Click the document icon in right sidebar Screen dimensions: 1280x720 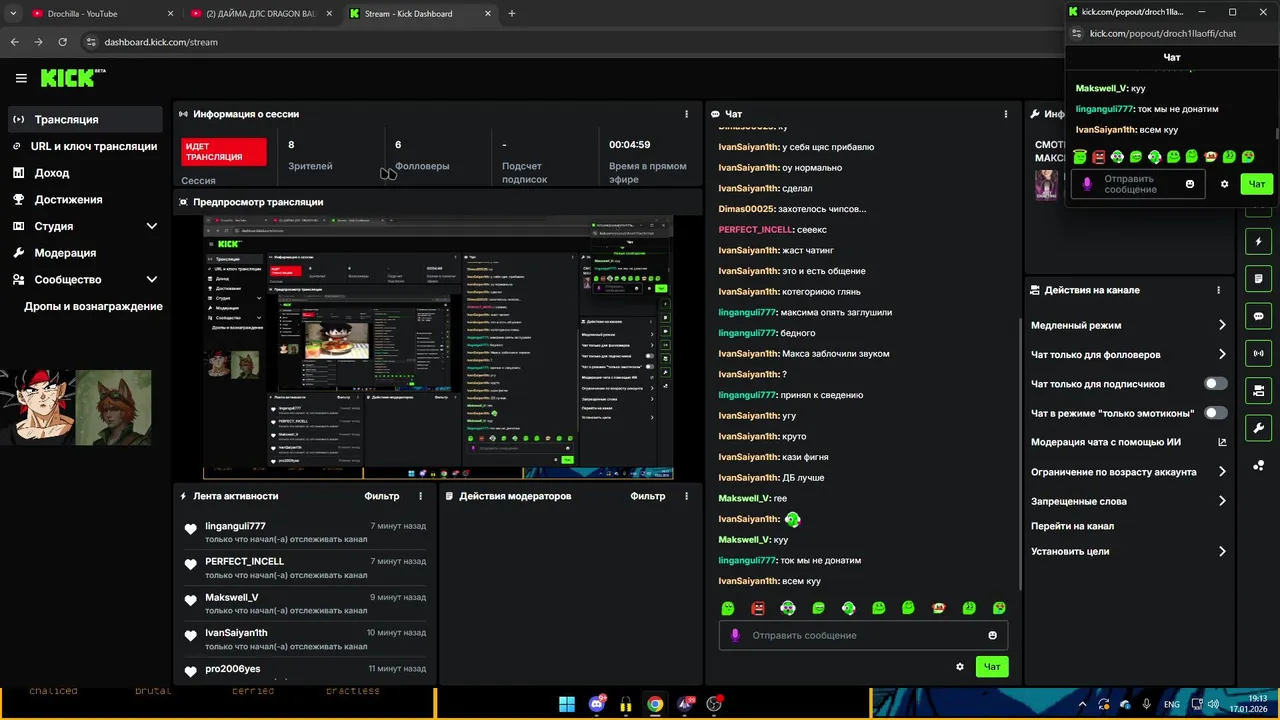click(1258, 279)
